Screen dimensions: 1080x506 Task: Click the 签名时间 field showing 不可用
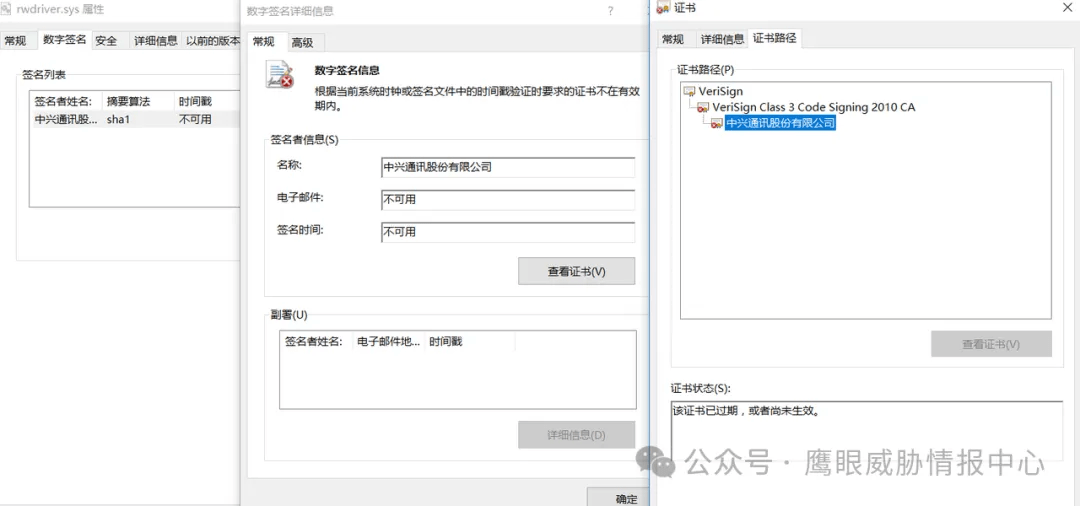tap(508, 233)
